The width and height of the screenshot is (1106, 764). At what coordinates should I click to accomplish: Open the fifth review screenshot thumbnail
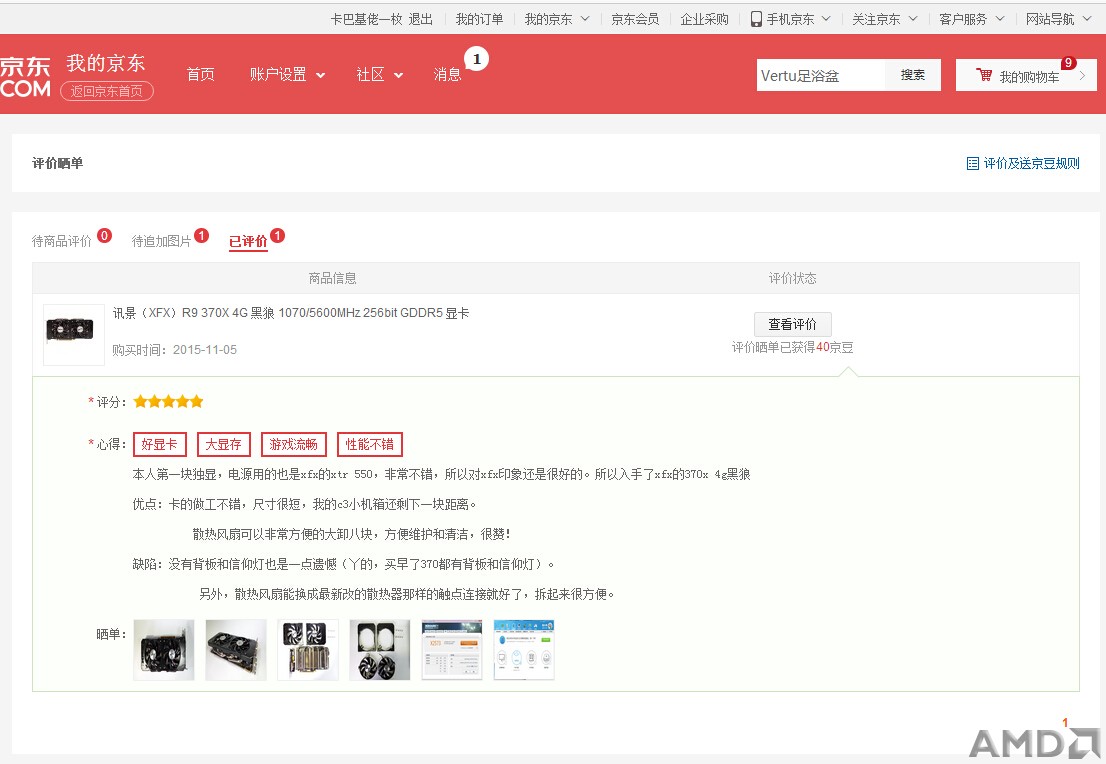(x=451, y=650)
